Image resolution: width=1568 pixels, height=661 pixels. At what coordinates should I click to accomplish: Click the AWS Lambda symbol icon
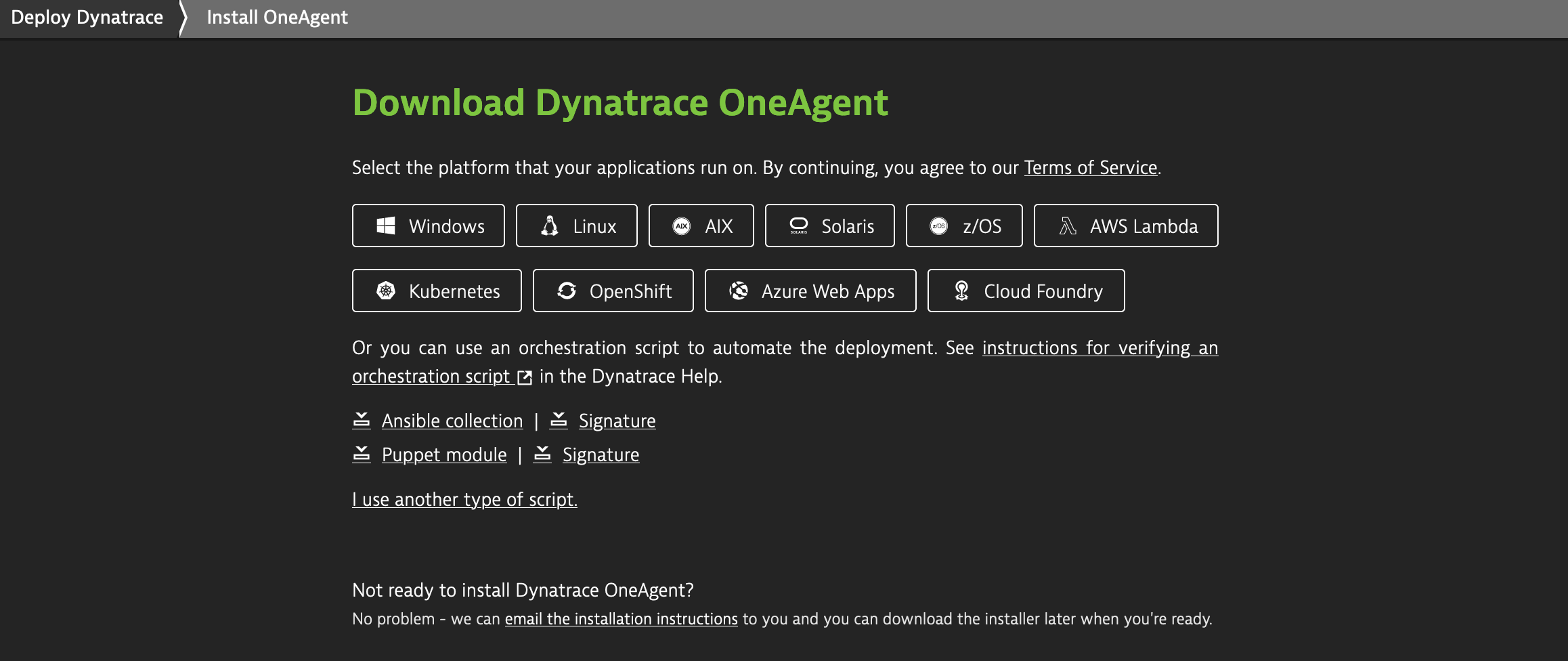click(1068, 226)
